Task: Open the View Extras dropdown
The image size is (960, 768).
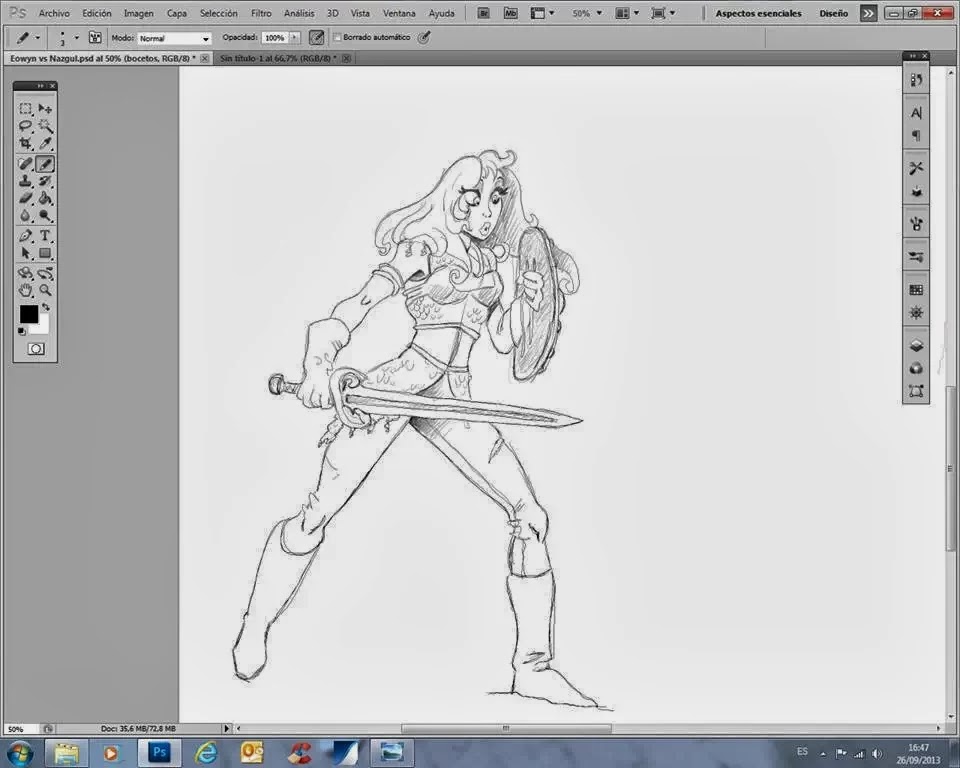Action: tap(542, 13)
